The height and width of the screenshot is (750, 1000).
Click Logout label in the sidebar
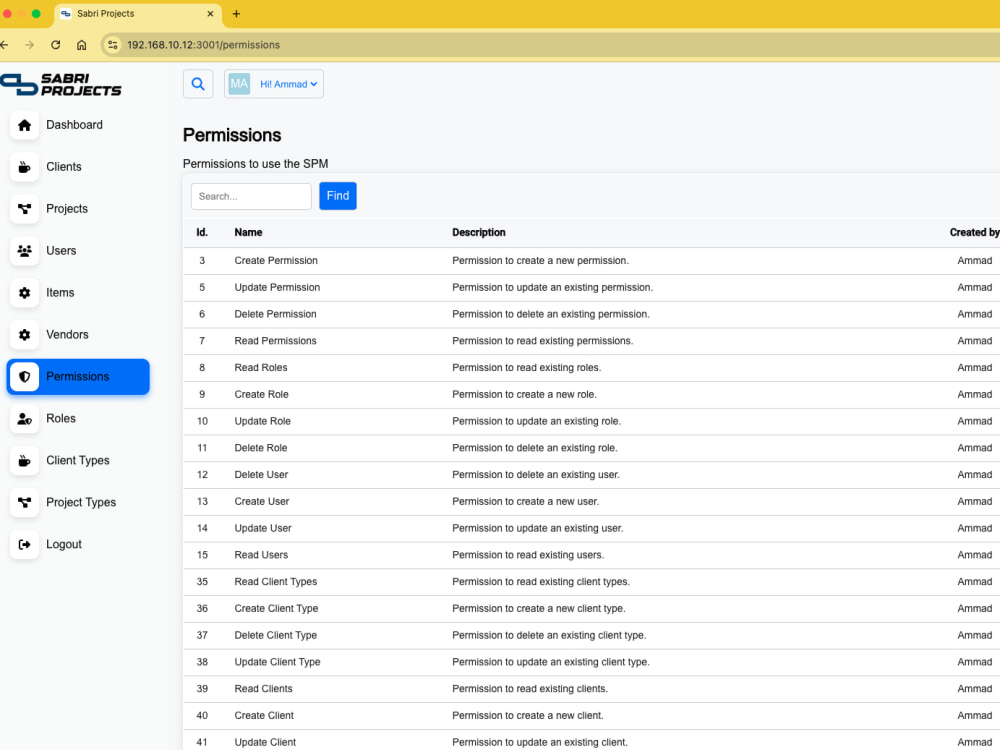(64, 545)
